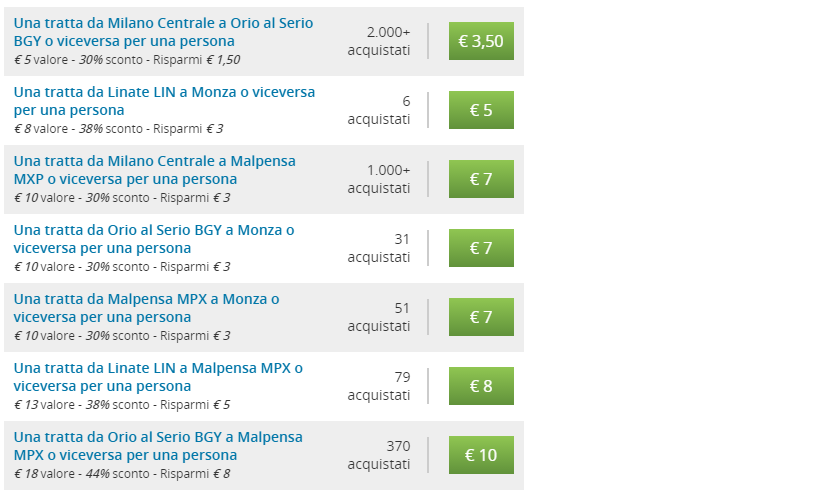Click € 7 button for Milano Centrale–Malpensa
The image size is (819, 497).
[x=481, y=179]
